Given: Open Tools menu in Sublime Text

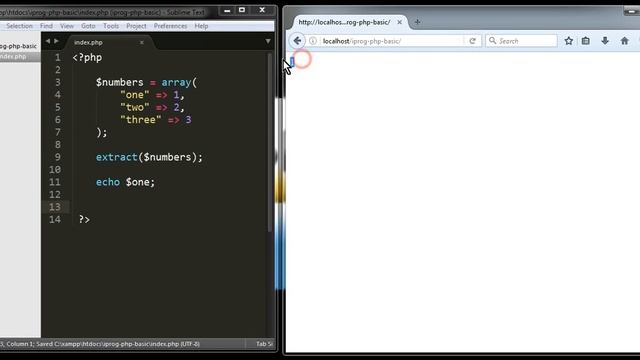Looking at the screenshot, I should pos(111,26).
